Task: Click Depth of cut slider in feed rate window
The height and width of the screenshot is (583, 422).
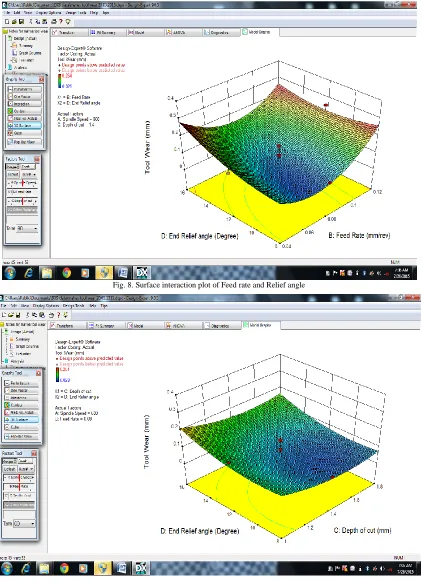Action: (22, 201)
